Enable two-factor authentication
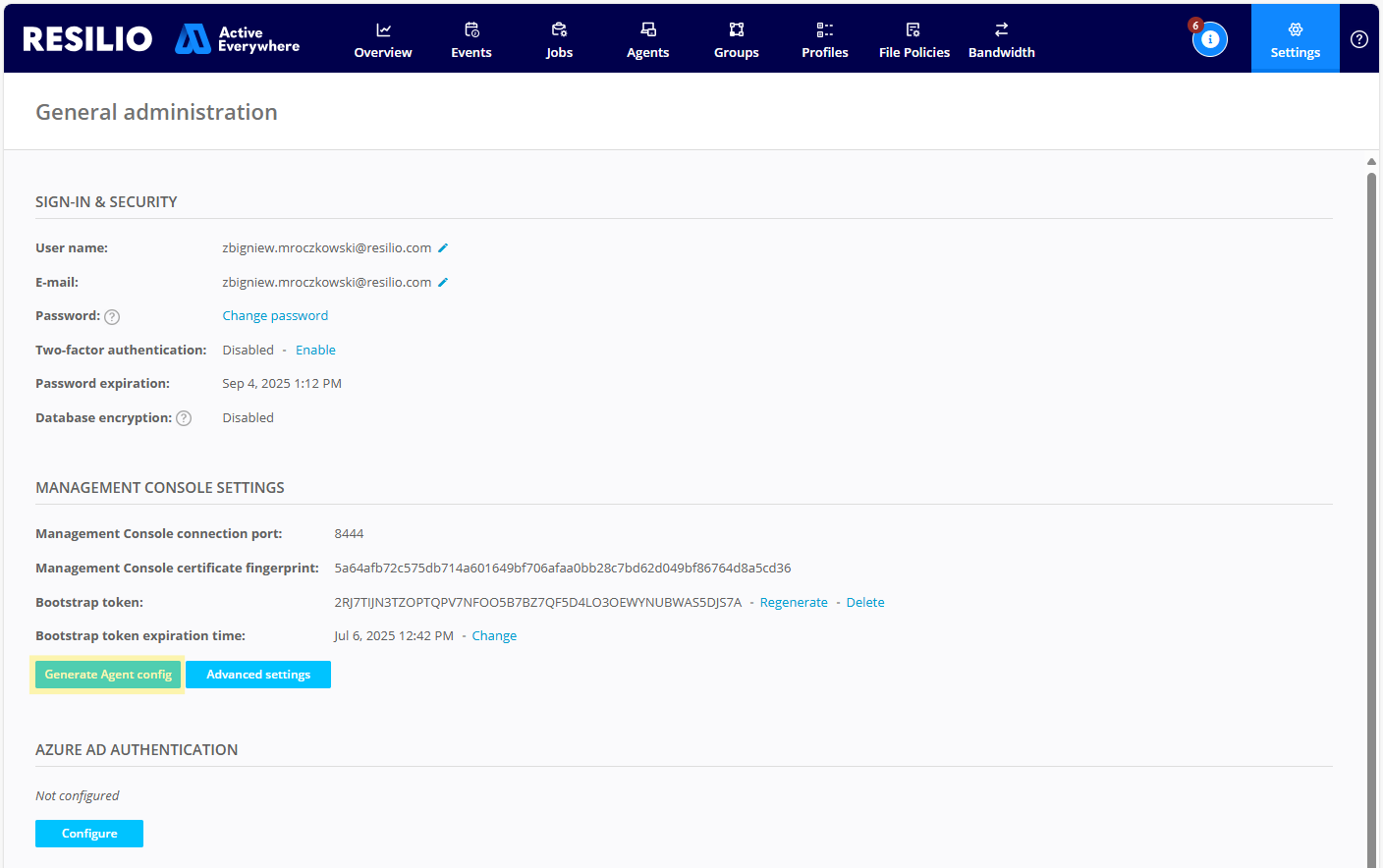The width and height of the screenshot is (1383, 868). point(315,351)
